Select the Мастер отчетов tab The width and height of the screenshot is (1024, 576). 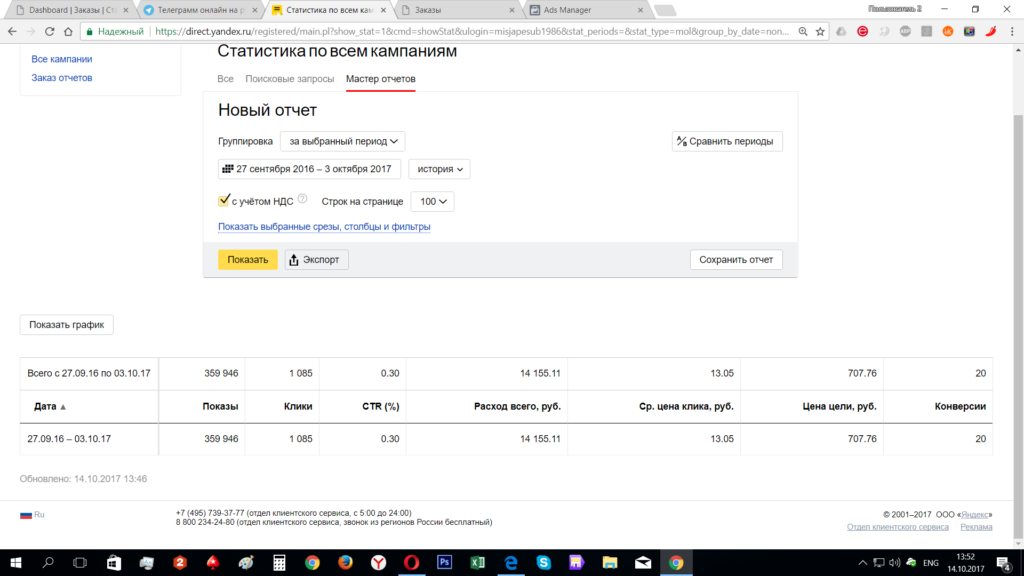pos(381,79)
